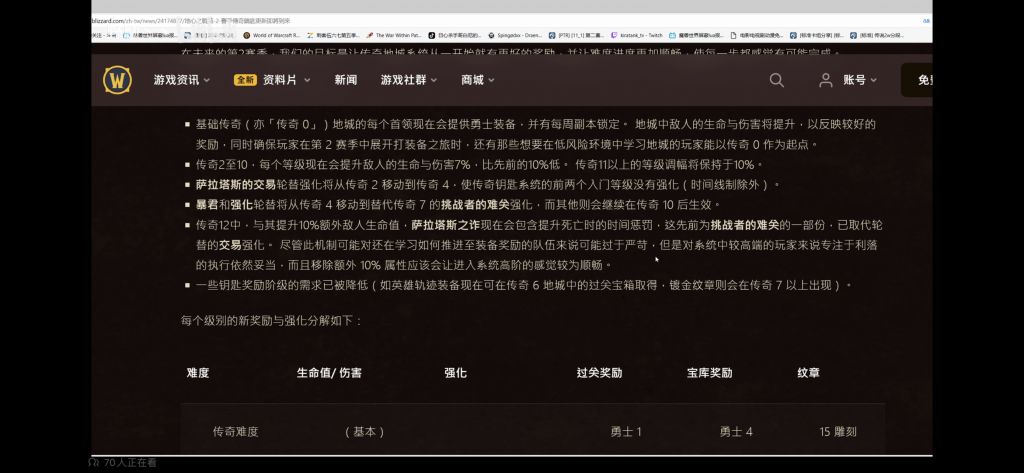Click the 过关奖励 column header
Screen dimensions: 1024x473
[x=599, y=373]
